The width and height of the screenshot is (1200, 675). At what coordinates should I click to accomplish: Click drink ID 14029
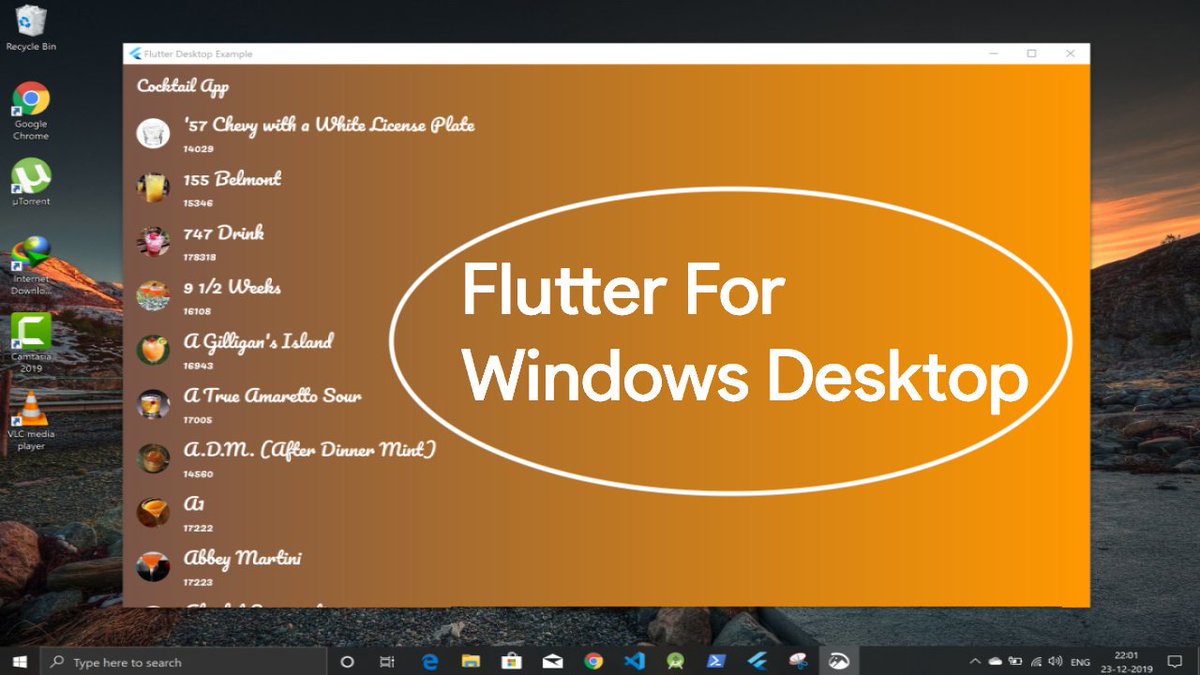(x=198, y=149)
